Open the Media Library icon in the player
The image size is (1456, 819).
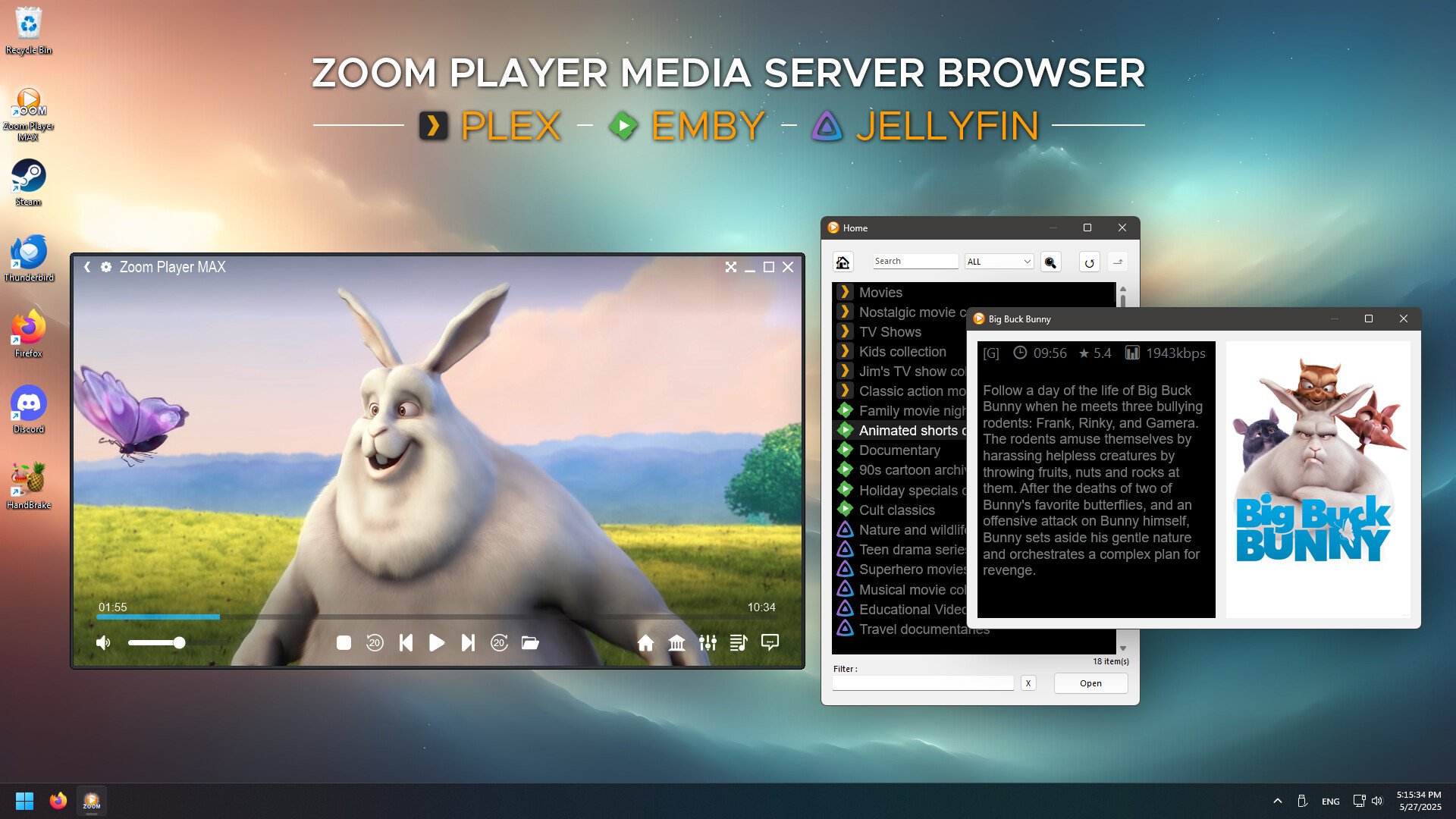pyautogui.click(x=676, y=642)
